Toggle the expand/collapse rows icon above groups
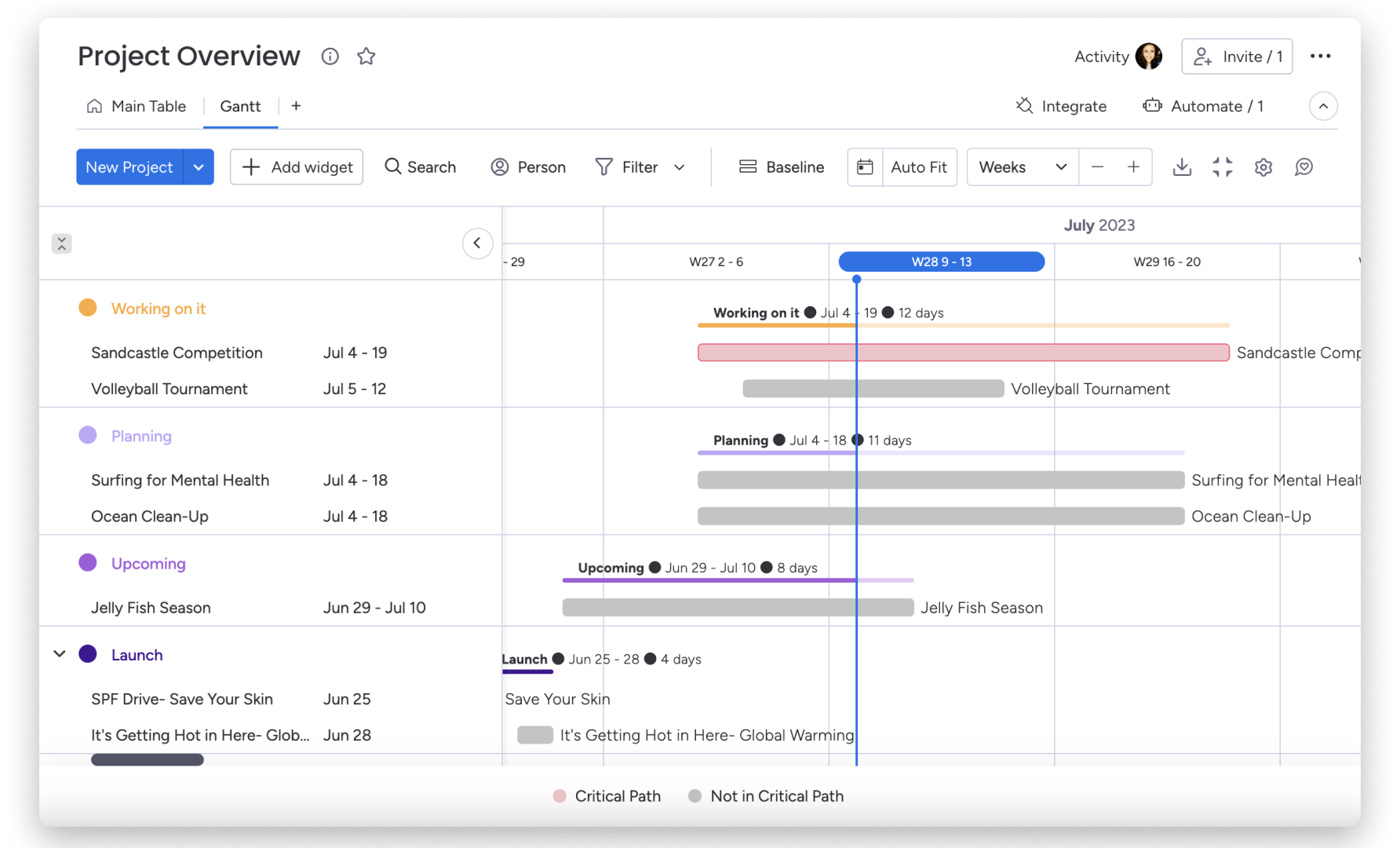The height and width of the screenshot is (848, 1400). pos(60,243)
